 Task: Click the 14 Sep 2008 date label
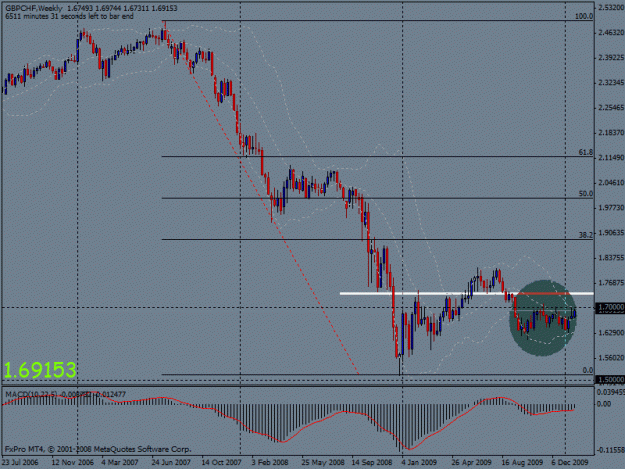371,462
